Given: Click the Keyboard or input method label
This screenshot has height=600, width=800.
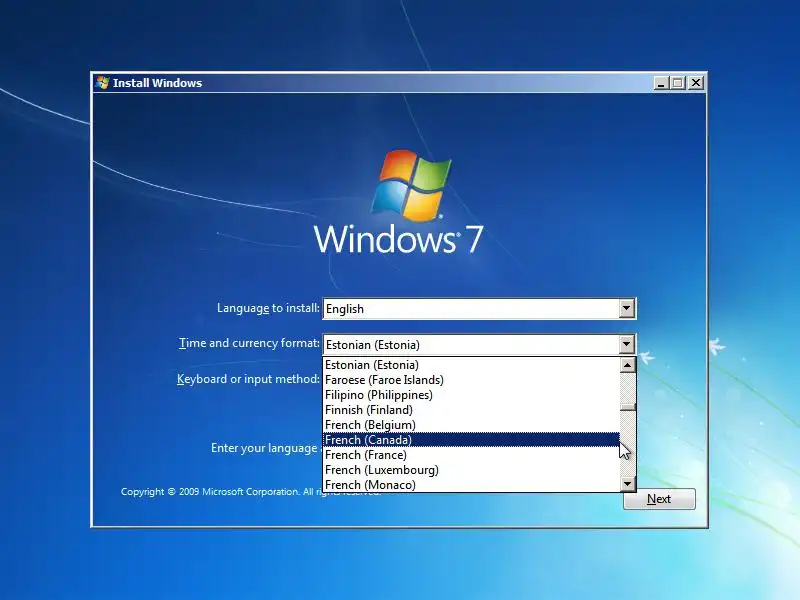Looking at the screenshot, I should tap(248, 379).
